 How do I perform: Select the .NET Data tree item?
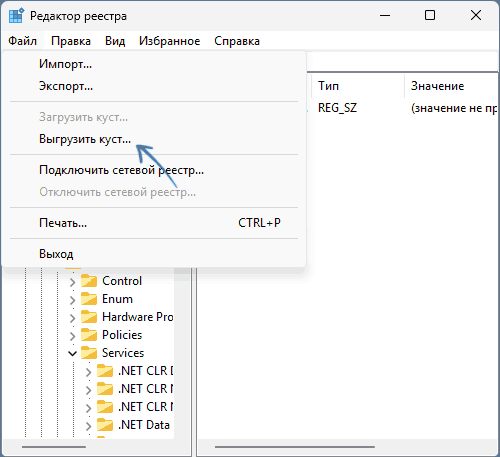coord(144,425)
